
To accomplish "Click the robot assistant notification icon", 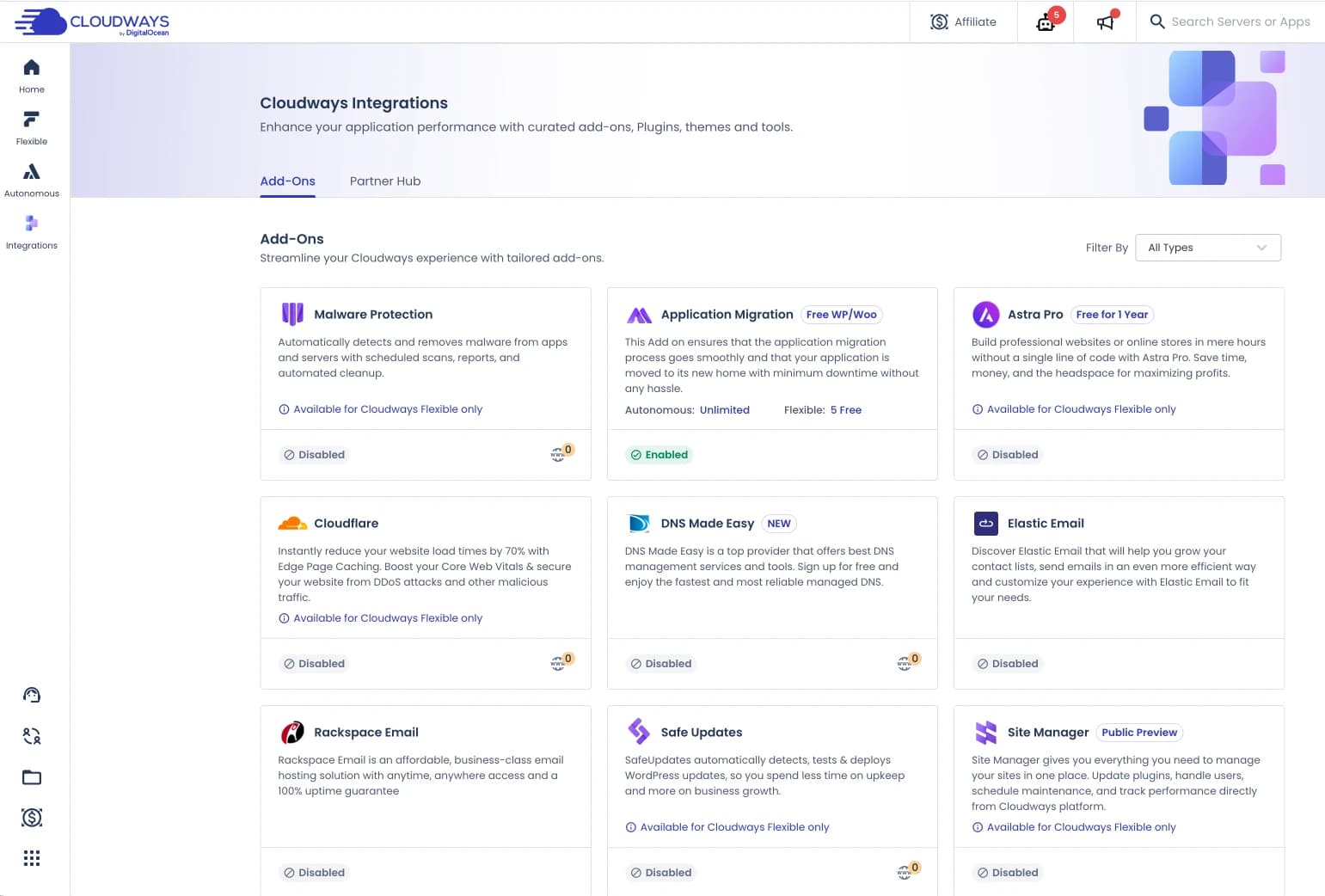I will click(1046, 22).
